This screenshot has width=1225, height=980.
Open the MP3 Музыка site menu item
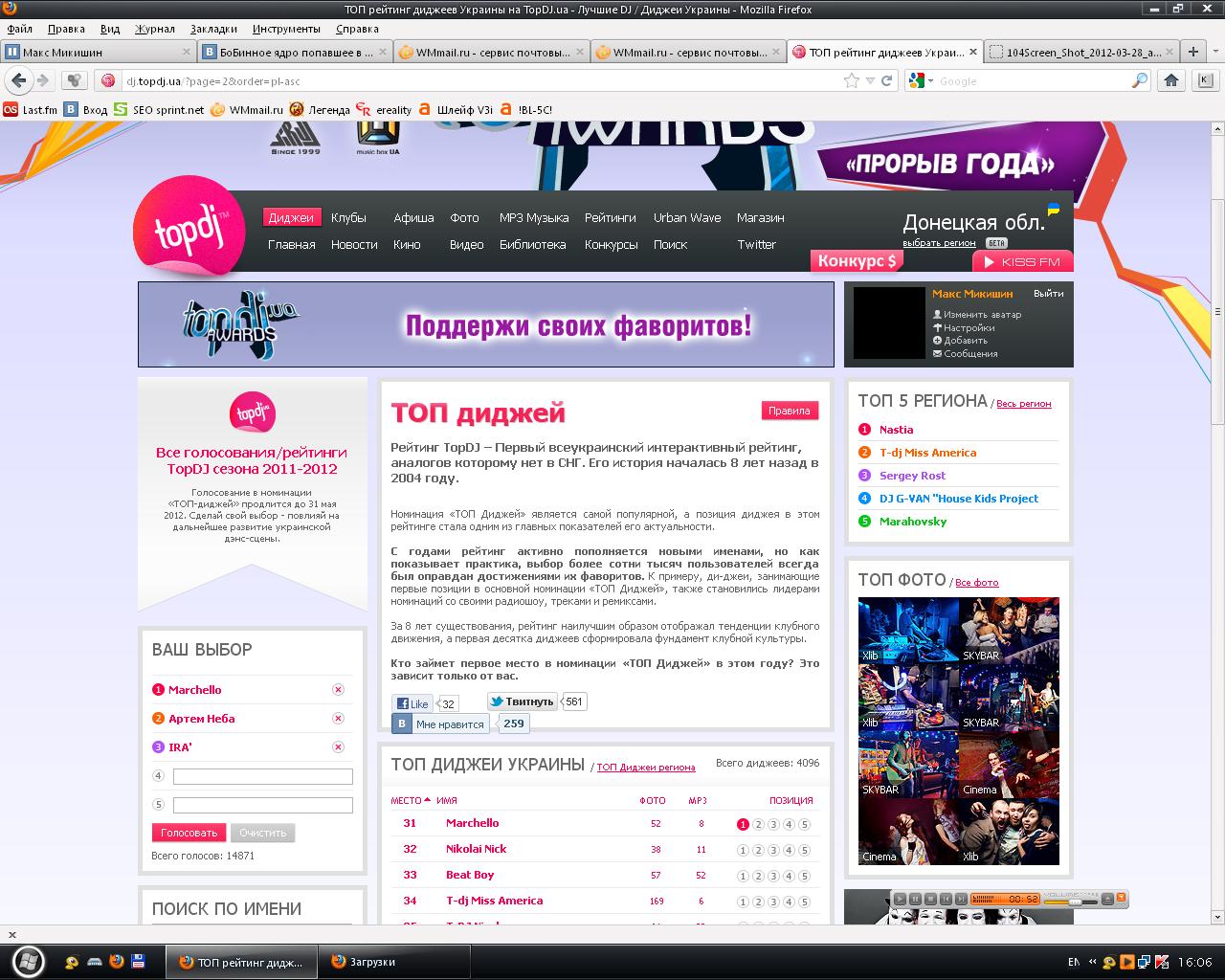(534, 217)
